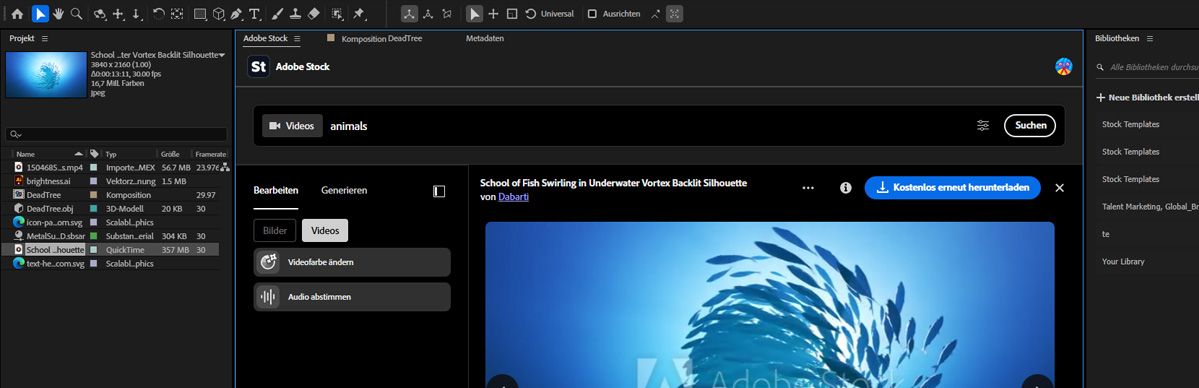Image resolution: width=1199 pixels, height=388 pixels.
Task: Open the Bibliotheken panel menu
Action: (1149, 38)
